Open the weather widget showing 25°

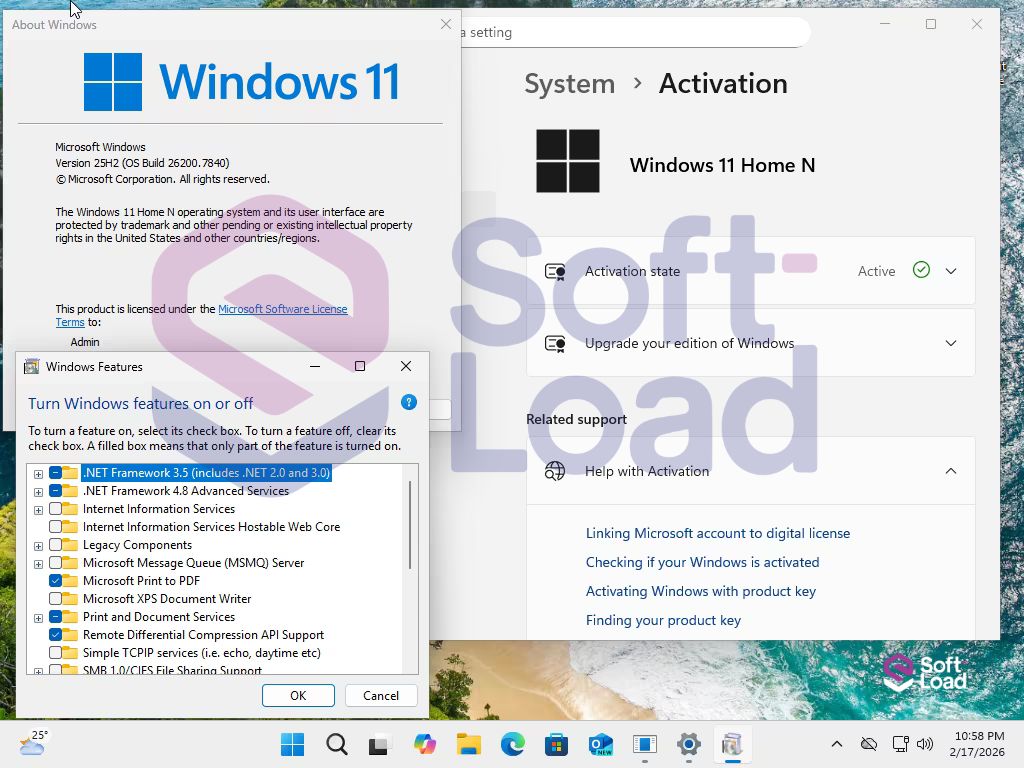[33, 743]
